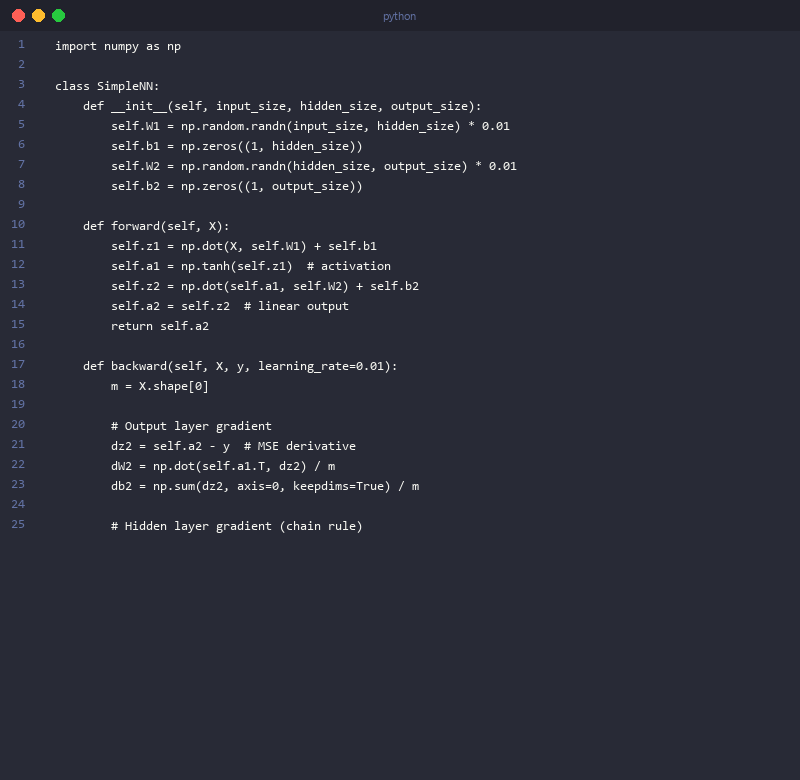Screen dimensions: 800x780
Task: Click the 'python' title label
Action: pos(399,16)
